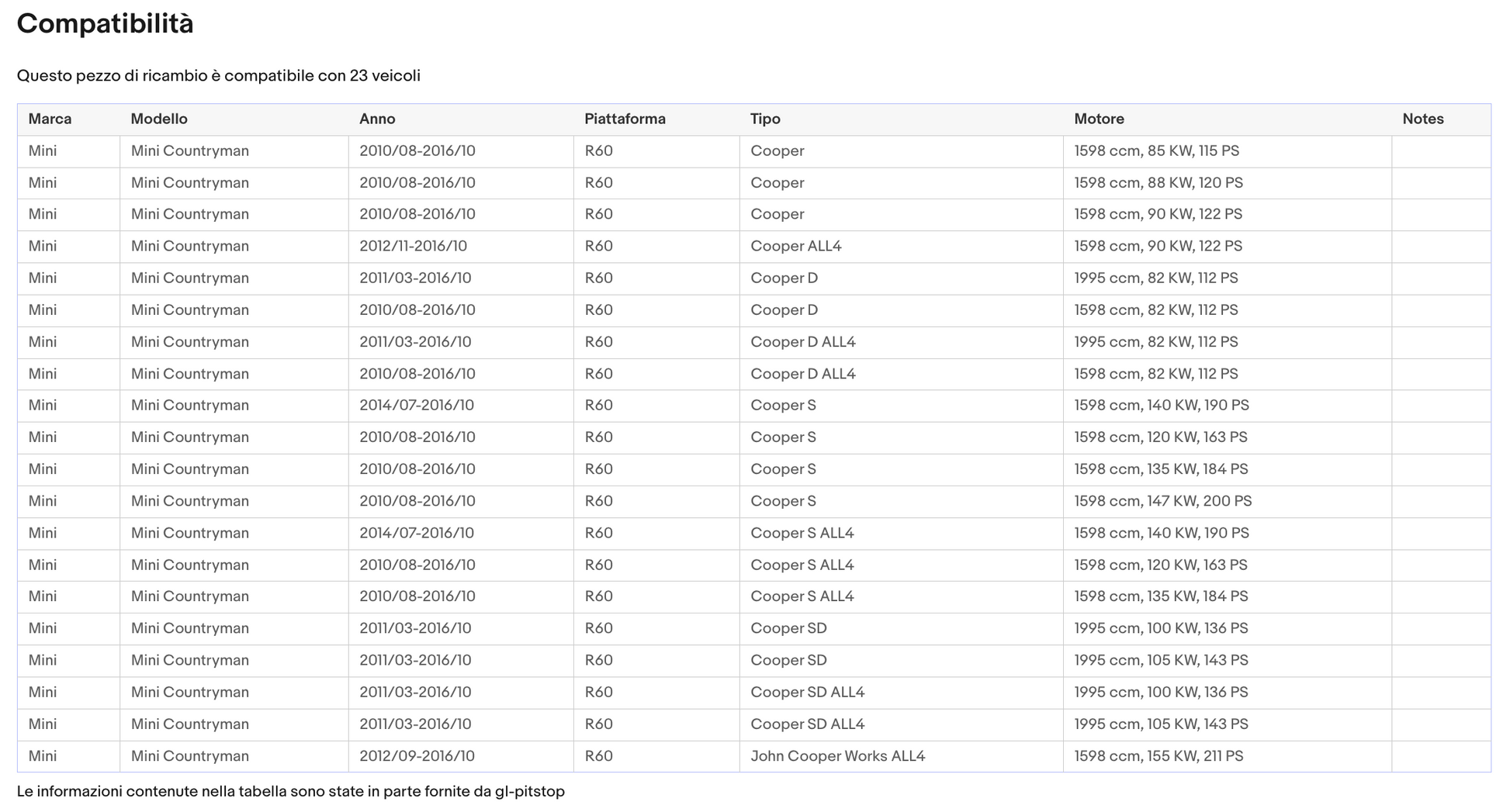1510x812 pixels.
Task: Select the Motore column header
Action: tap(1098, 119)
